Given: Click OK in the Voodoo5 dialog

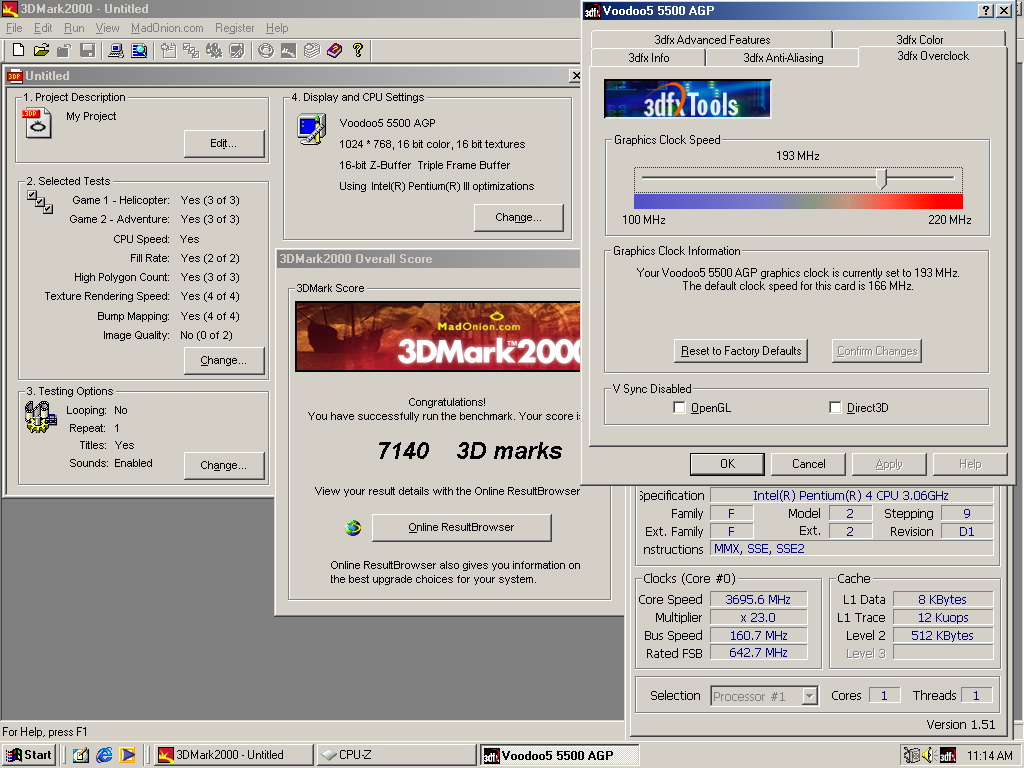Looking at the screenshot, I should [x=727, y=464].
